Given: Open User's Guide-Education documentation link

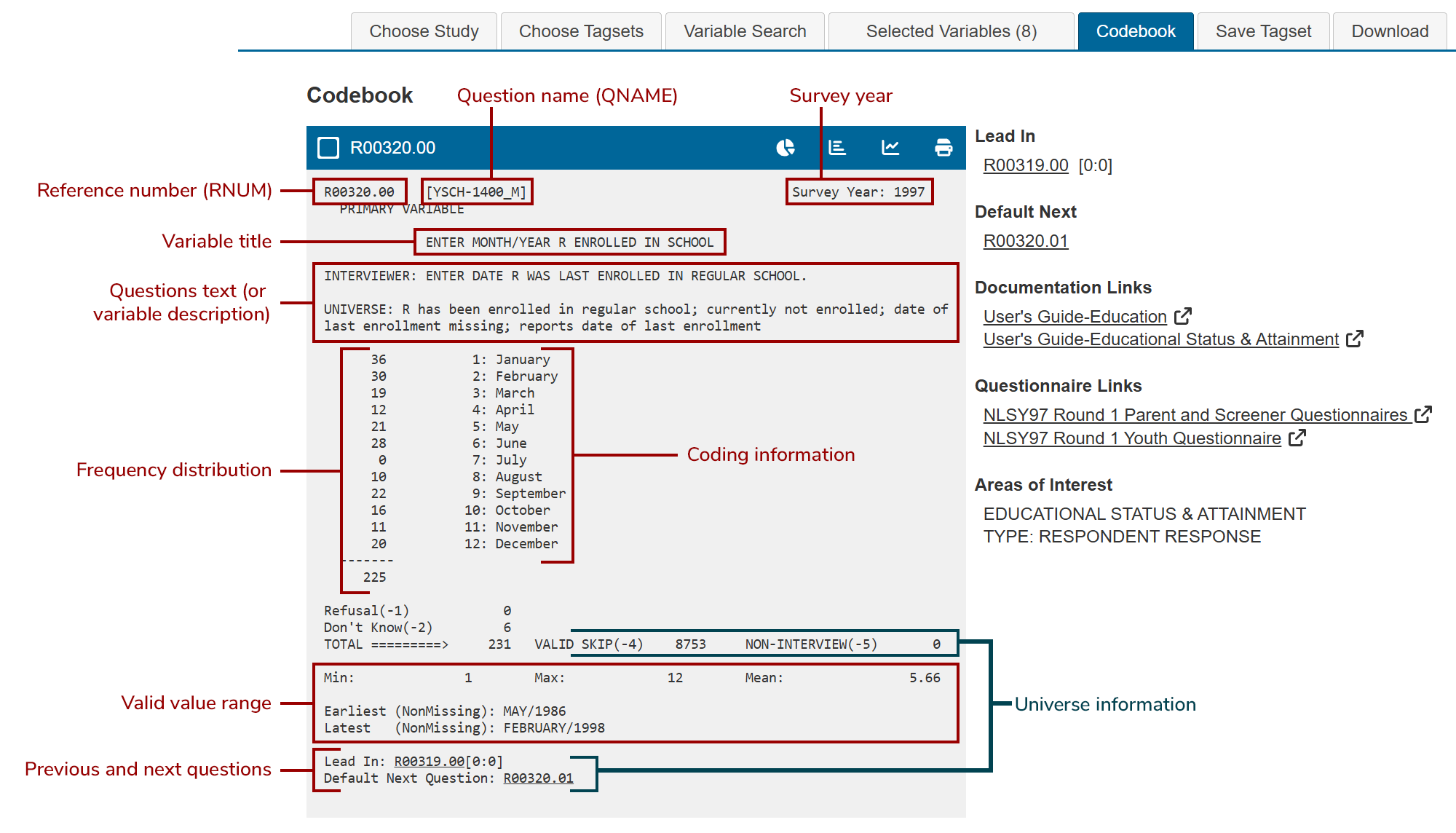Looking at the screenshot, I should coord(1075,317).
